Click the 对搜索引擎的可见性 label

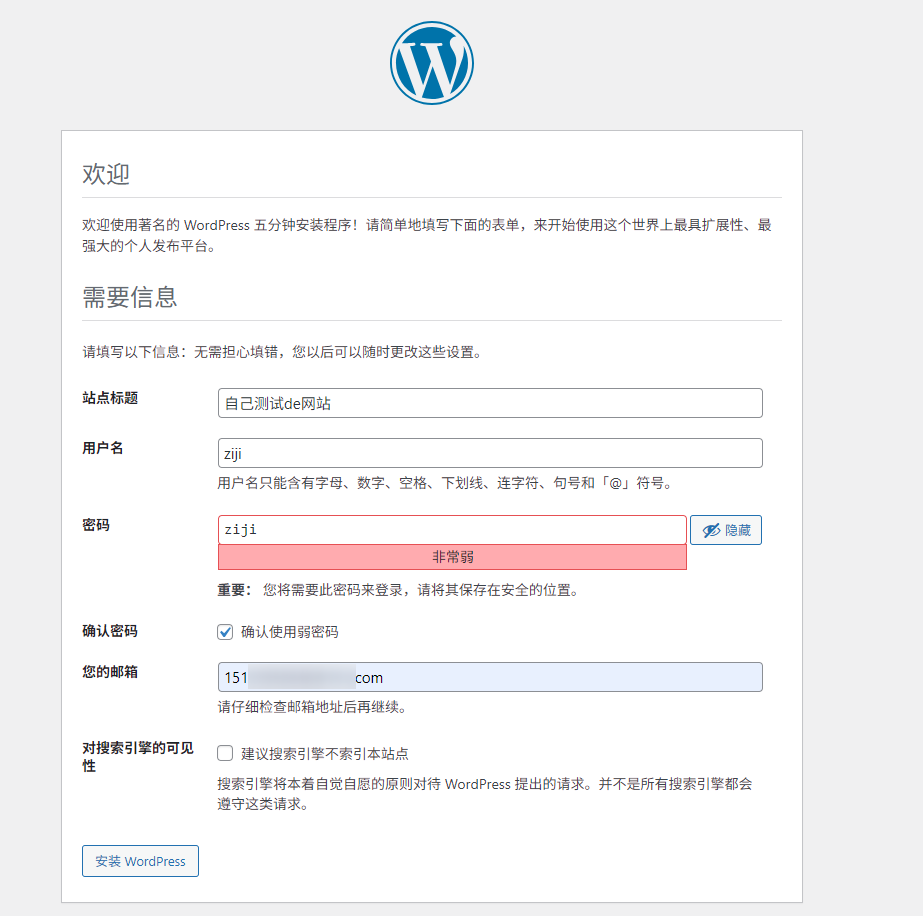[138, 756]
